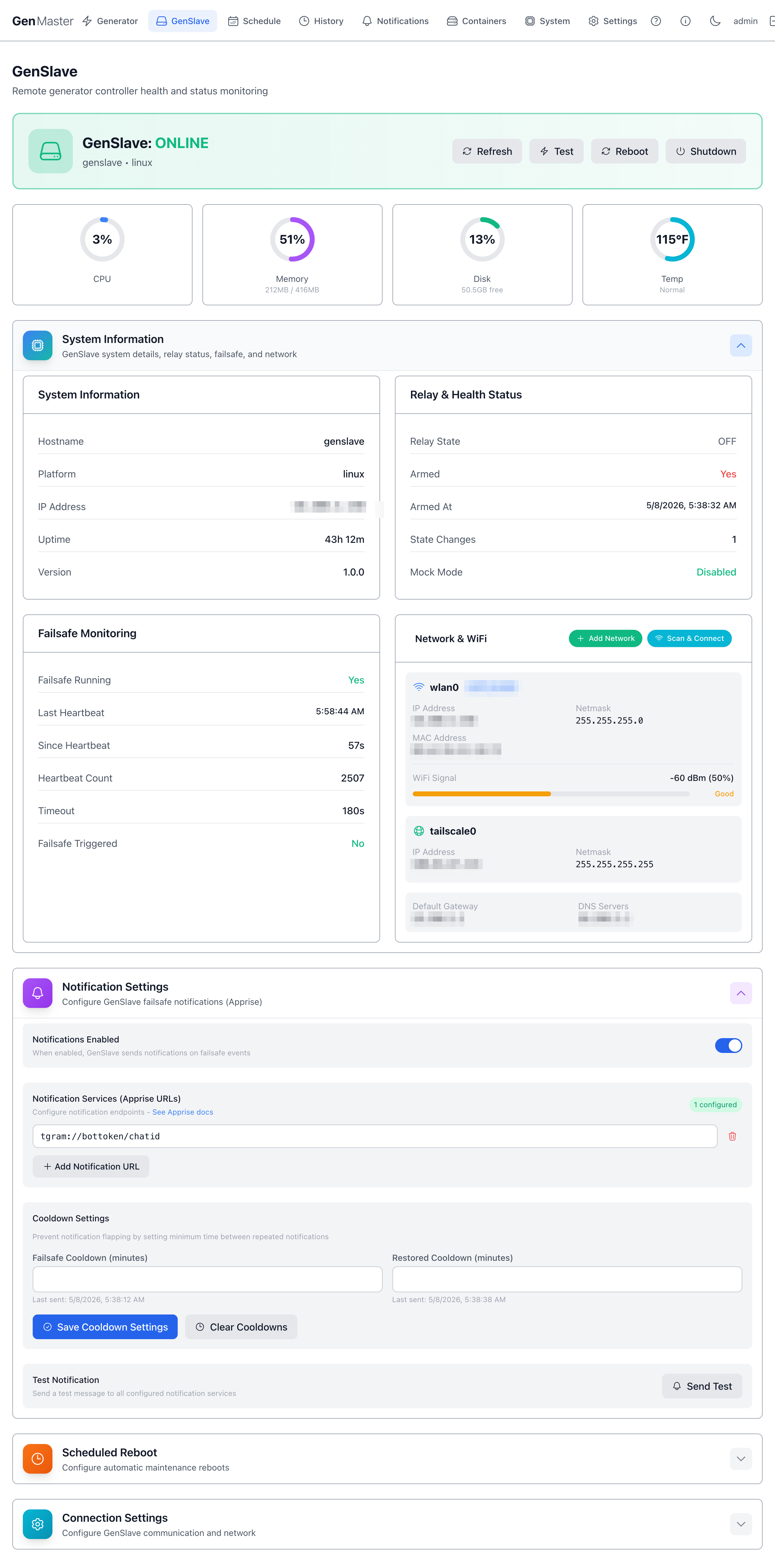Click the CPU usage gauge
The image size is (775, 1568).
102,239
